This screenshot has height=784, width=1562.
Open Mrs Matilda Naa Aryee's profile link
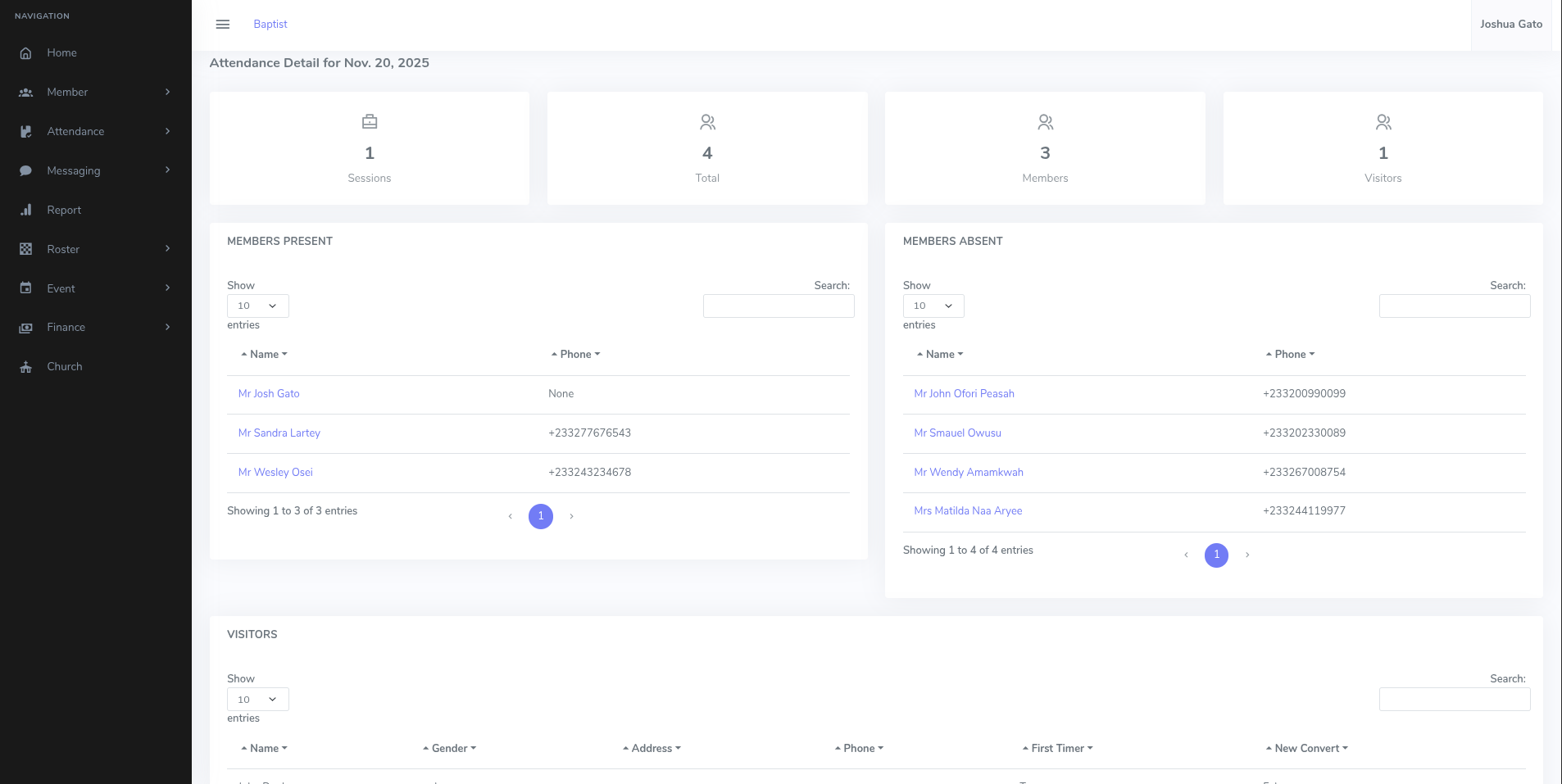[968, 511]
